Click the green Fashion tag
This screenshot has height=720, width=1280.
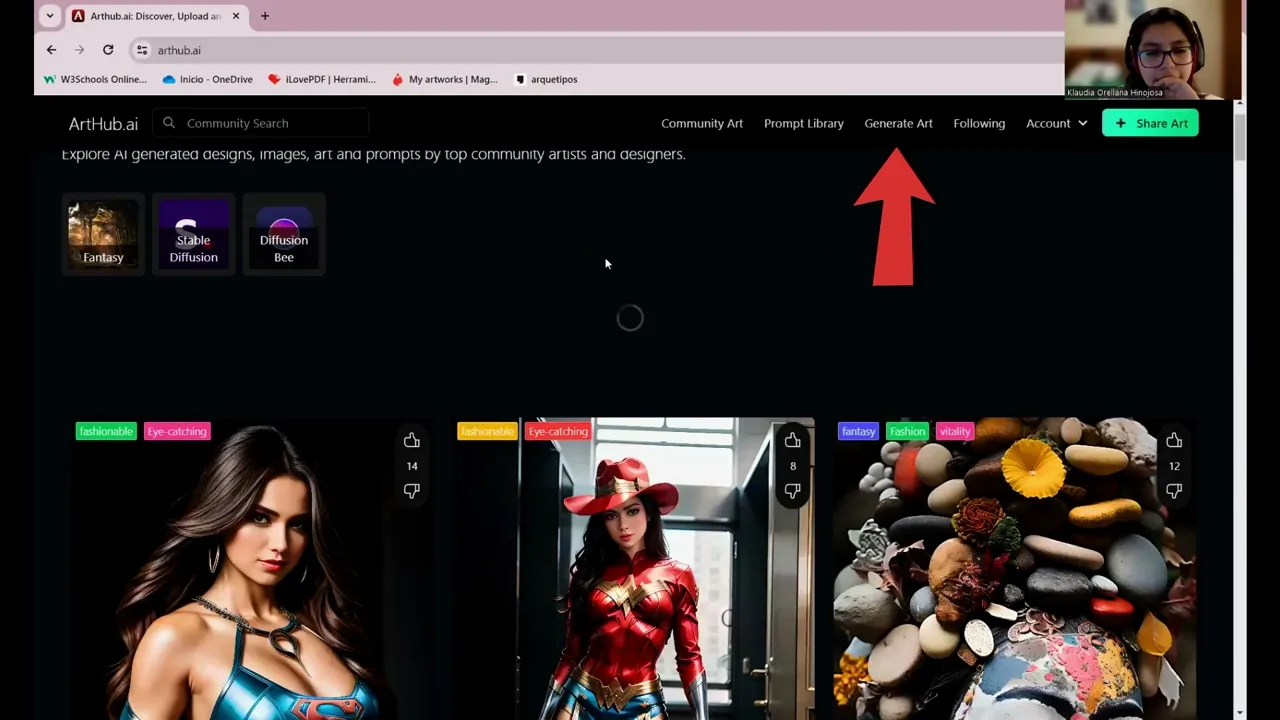[907, 431]
